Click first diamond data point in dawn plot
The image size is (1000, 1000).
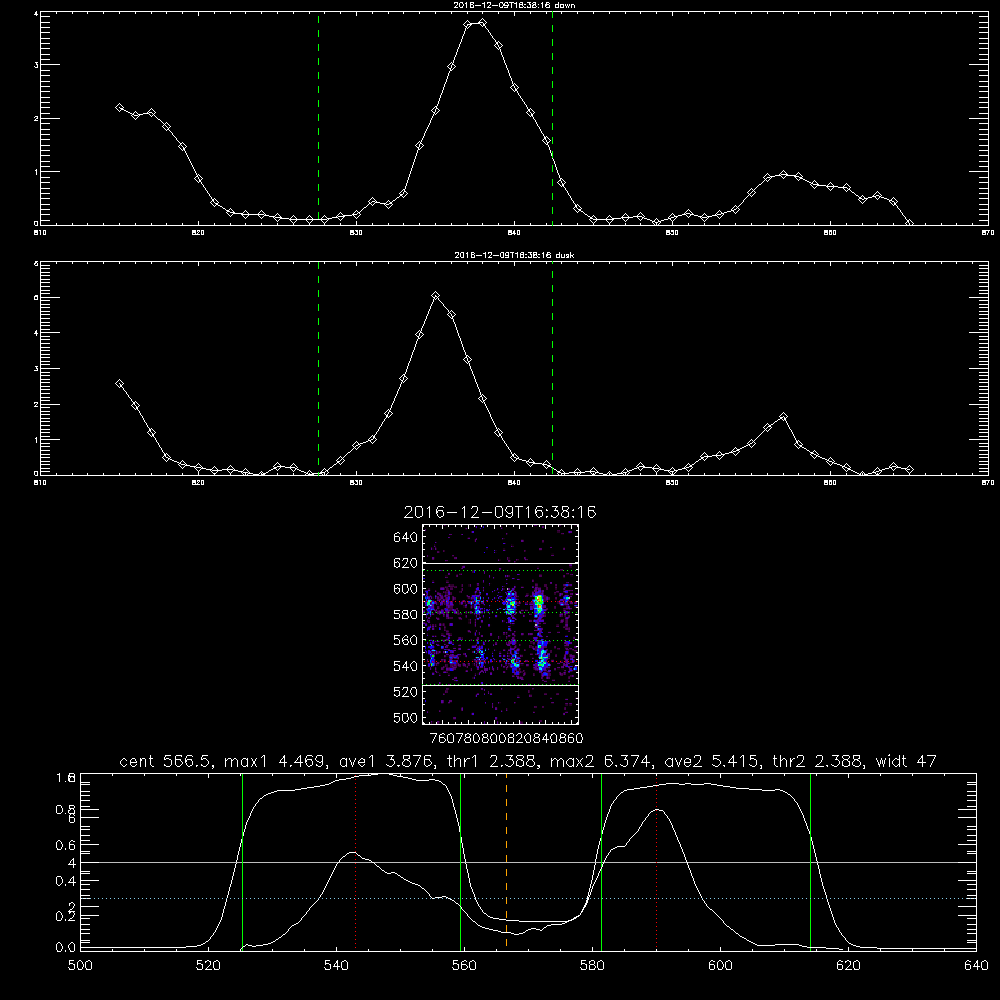click(119, 107)
